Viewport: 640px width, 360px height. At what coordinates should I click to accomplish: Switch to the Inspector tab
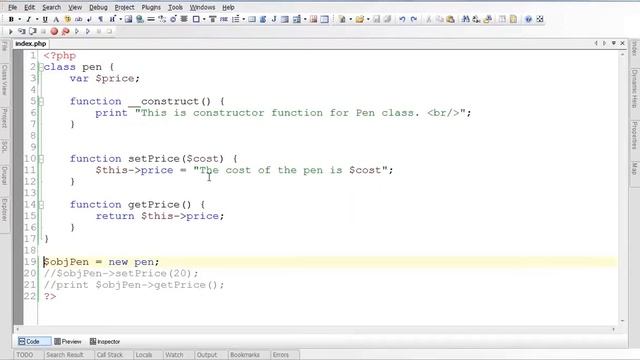[x=105, y=341]
